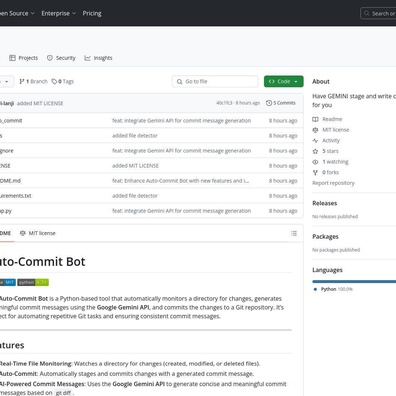The width and height of the screenshot is (396, 396).
Task: Open the Releases heading link
Action: [x=325, y=203]
